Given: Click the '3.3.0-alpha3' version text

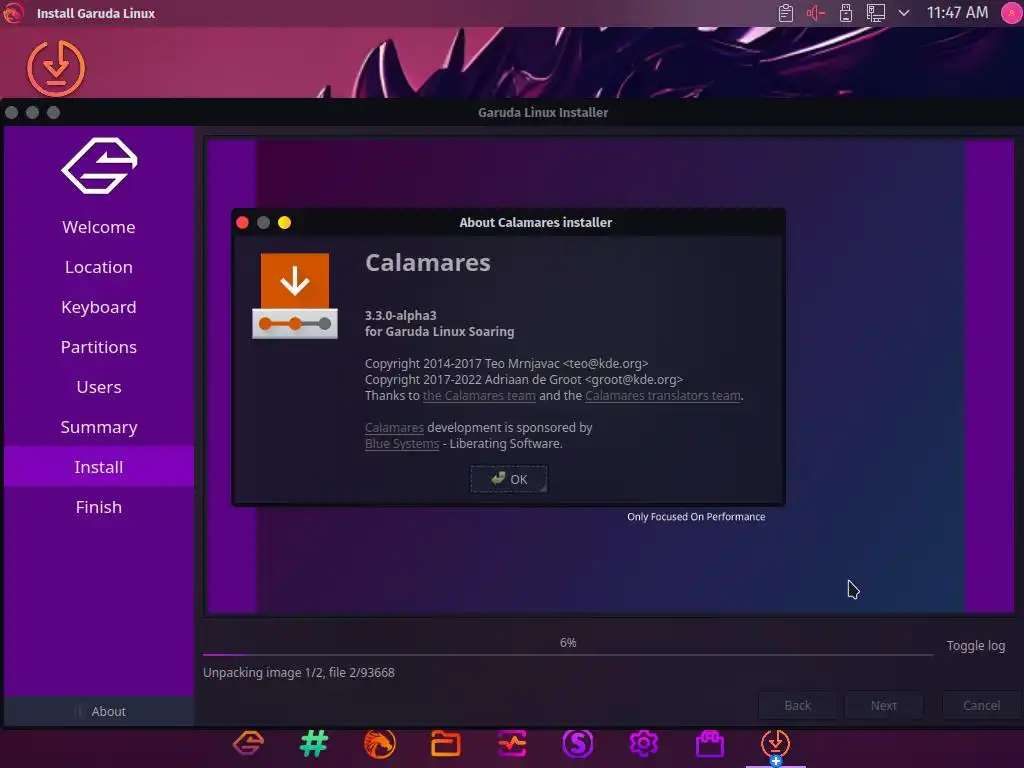Looking at the screenshot, I should pyautogui.click(x=400, y=315).
